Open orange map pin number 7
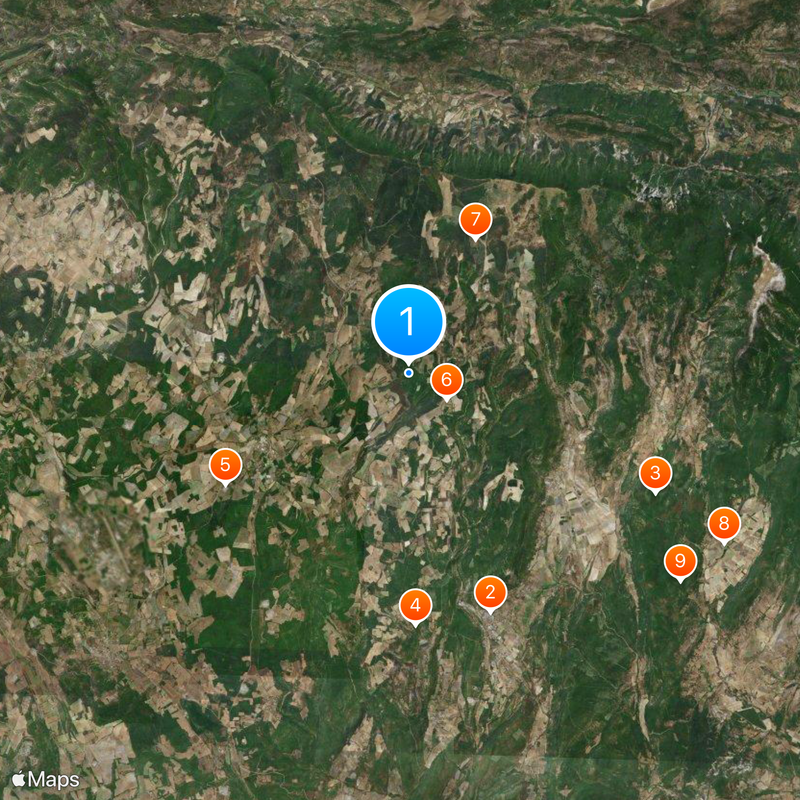800x800 pixels. coord(475,220)
